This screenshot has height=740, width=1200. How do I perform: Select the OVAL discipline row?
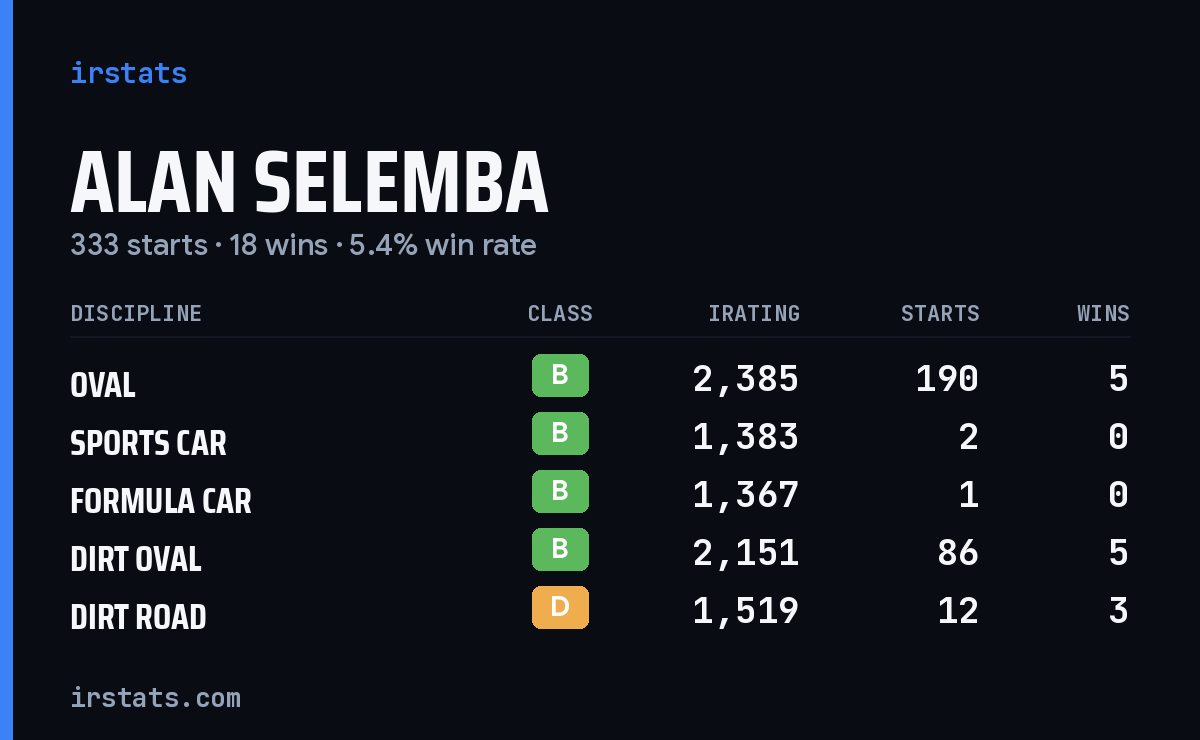600,379
